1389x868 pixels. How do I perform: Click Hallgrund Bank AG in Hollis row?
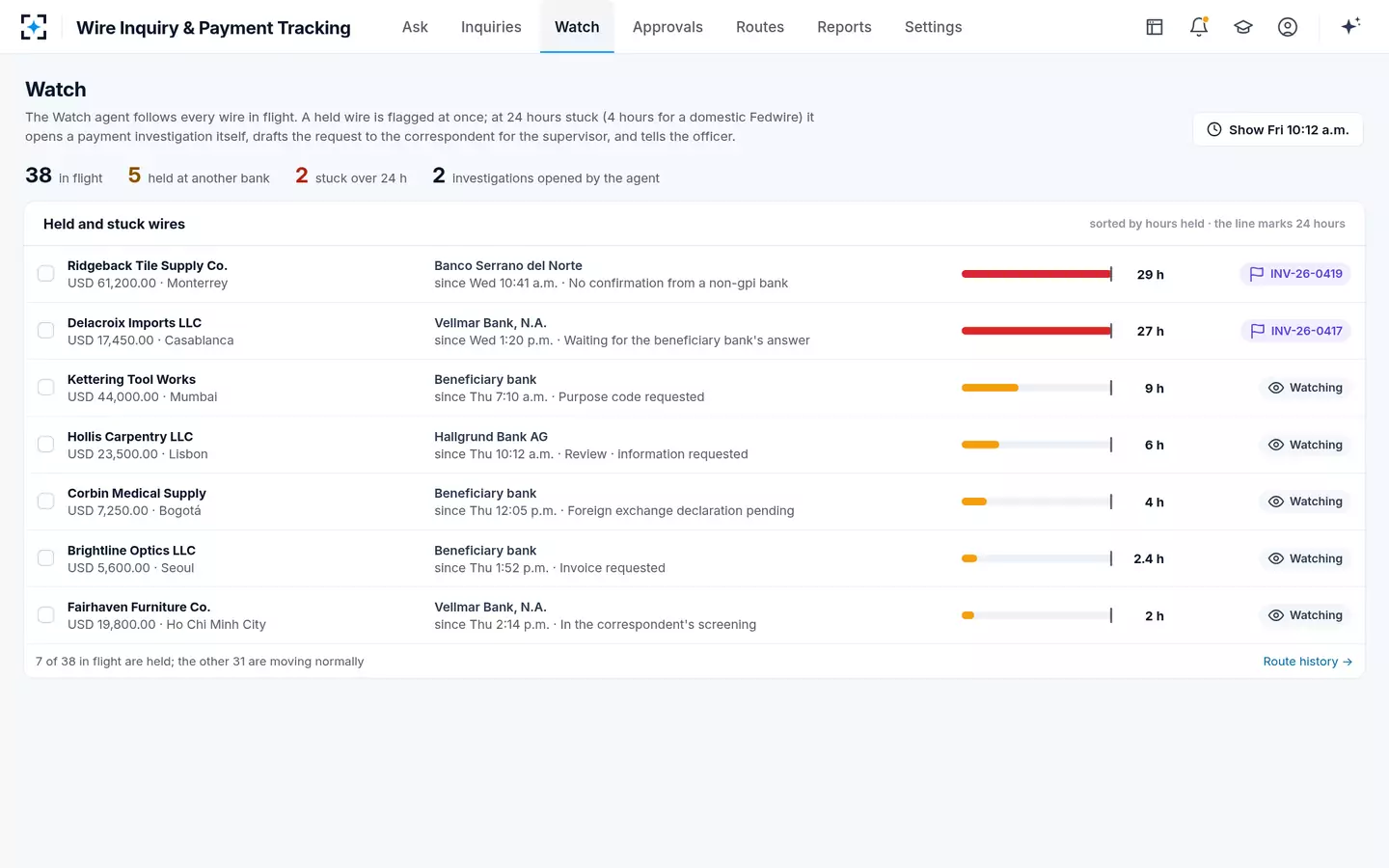point(491,437)
